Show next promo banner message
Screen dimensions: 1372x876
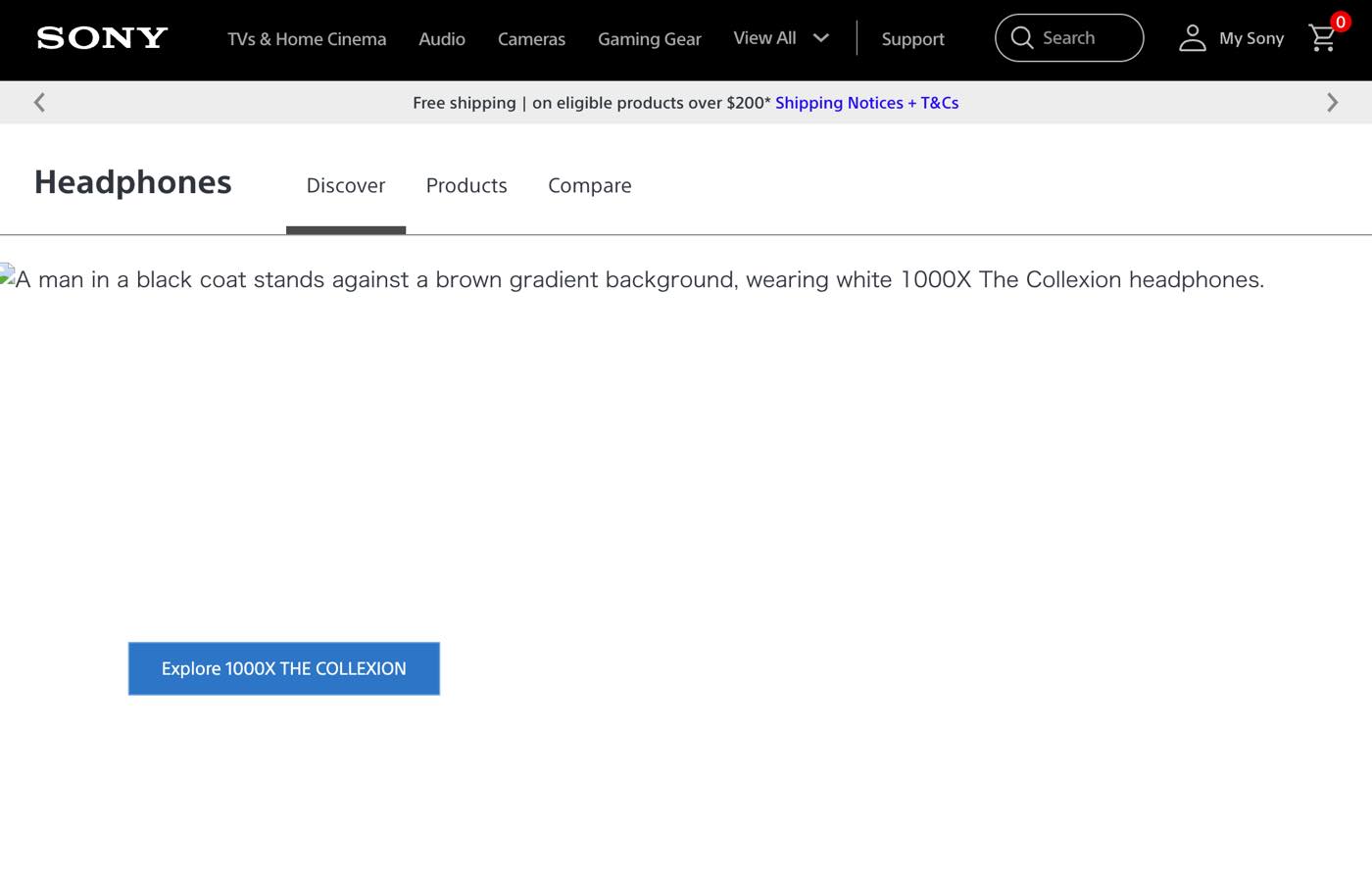1332,103
